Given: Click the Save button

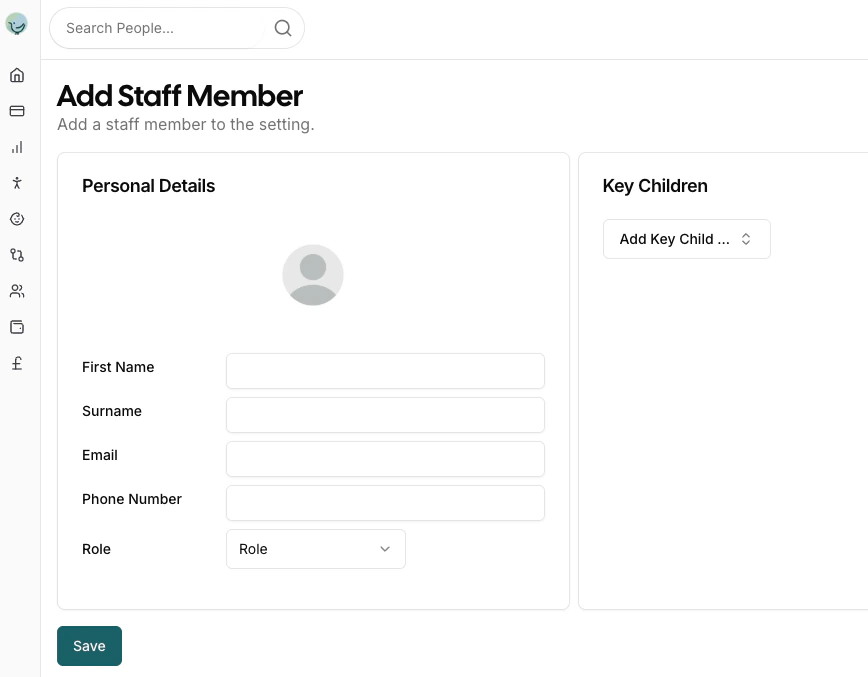Looking at the screenshot, I should click(x=89, y=646).
